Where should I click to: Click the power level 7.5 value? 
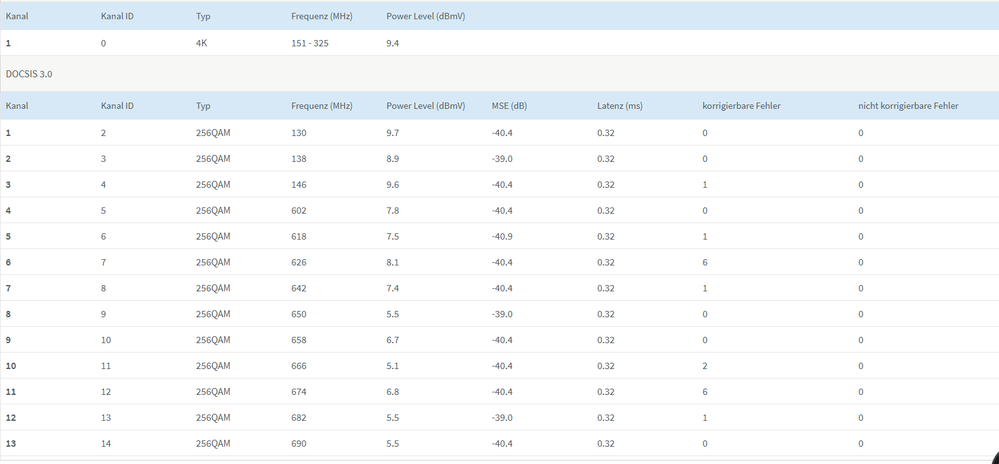[392, 236]
